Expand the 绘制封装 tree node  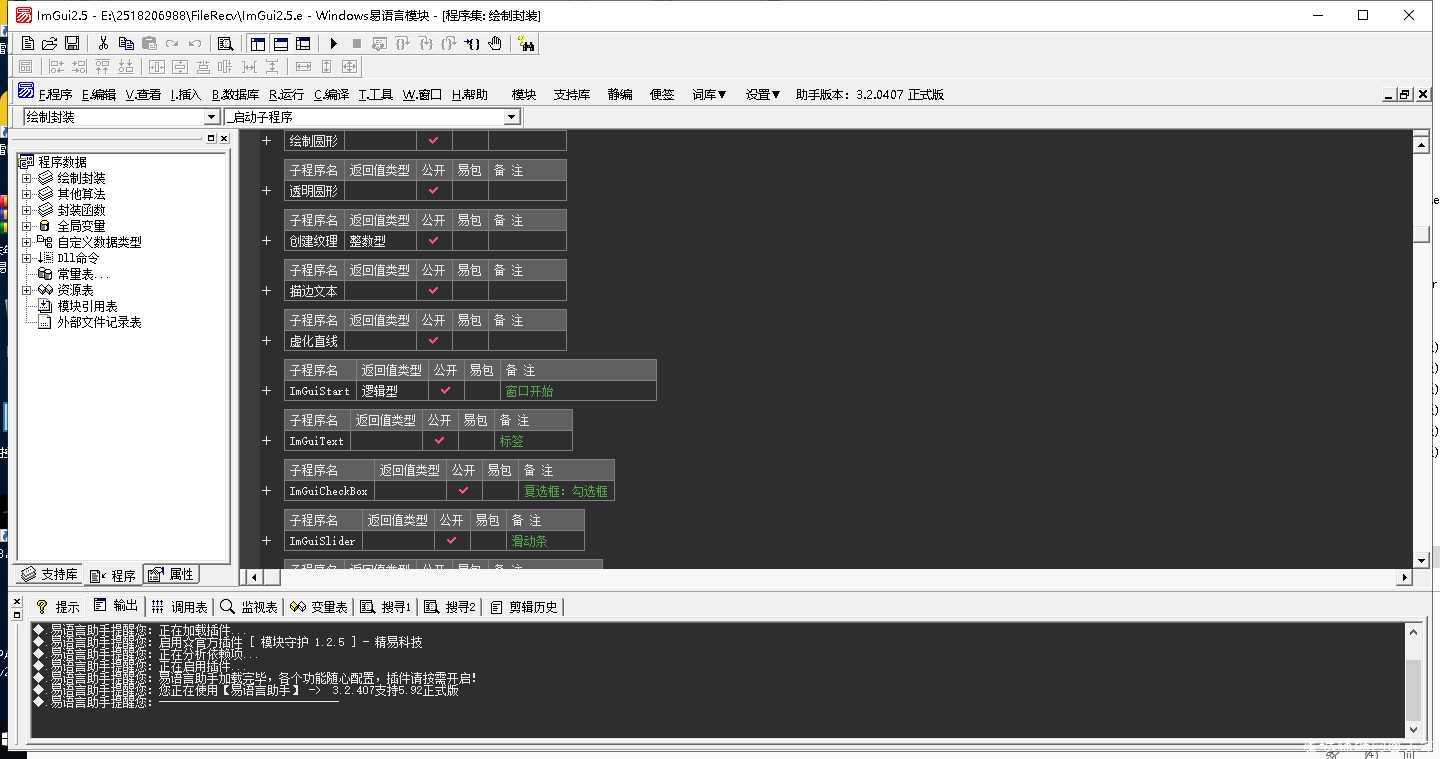pos(27,178)
